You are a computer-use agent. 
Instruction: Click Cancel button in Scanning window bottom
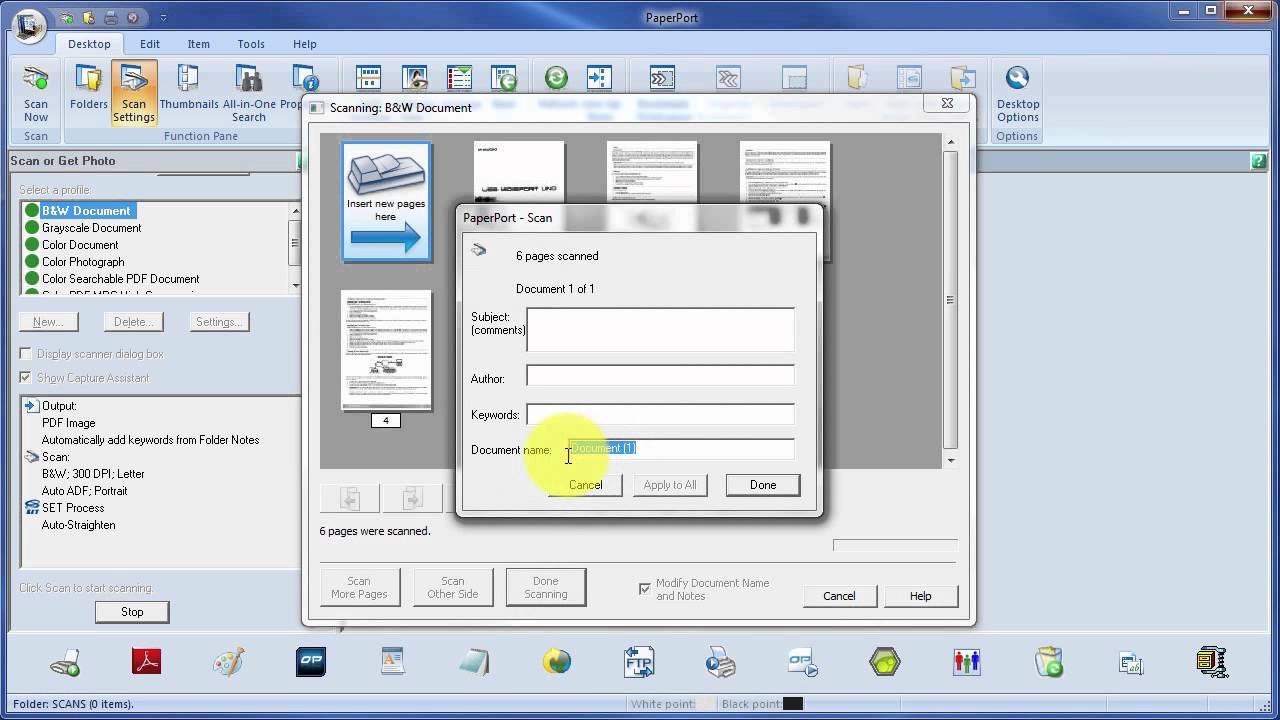point(839,596)
